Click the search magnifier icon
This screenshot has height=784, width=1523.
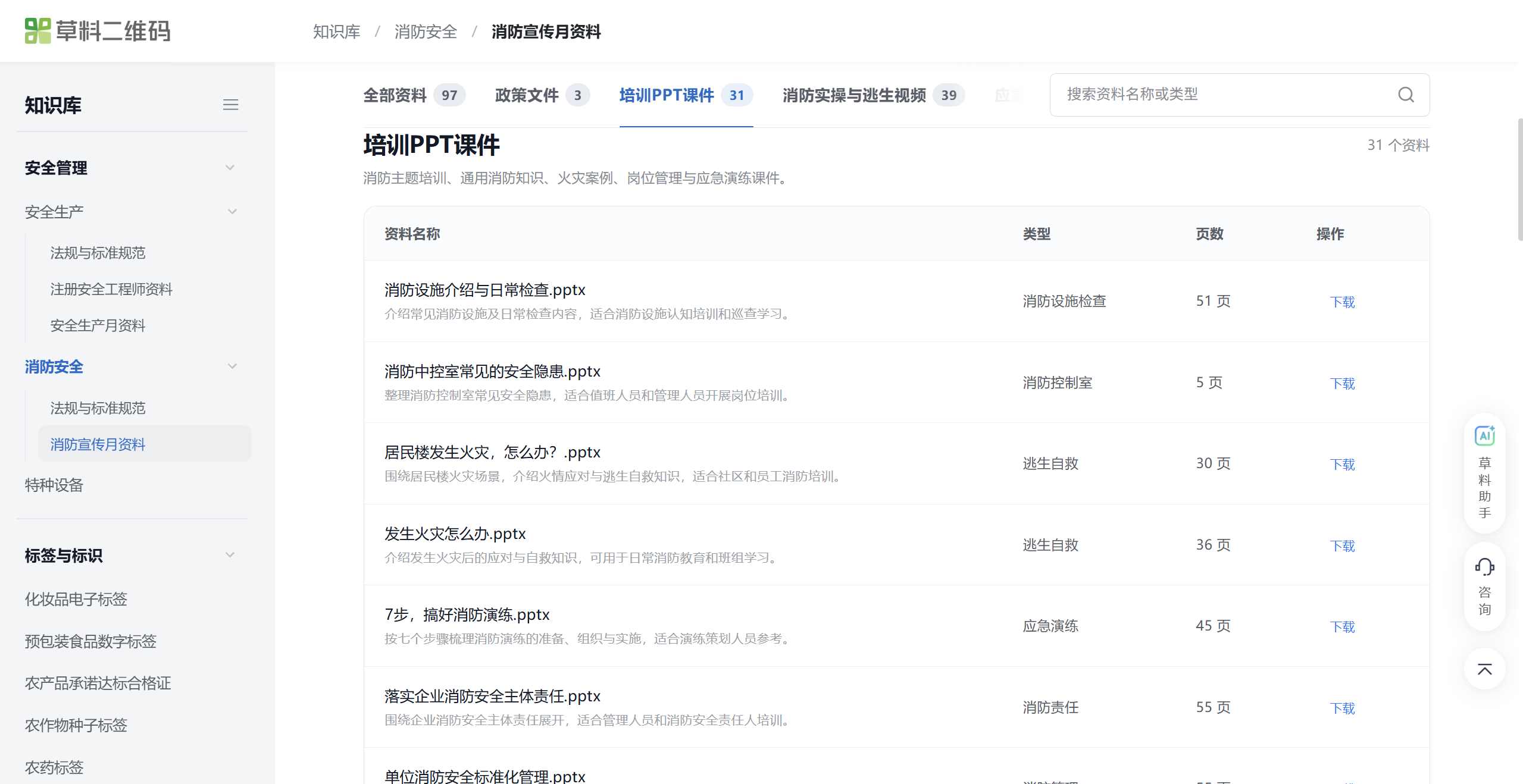coord(1406,95)
